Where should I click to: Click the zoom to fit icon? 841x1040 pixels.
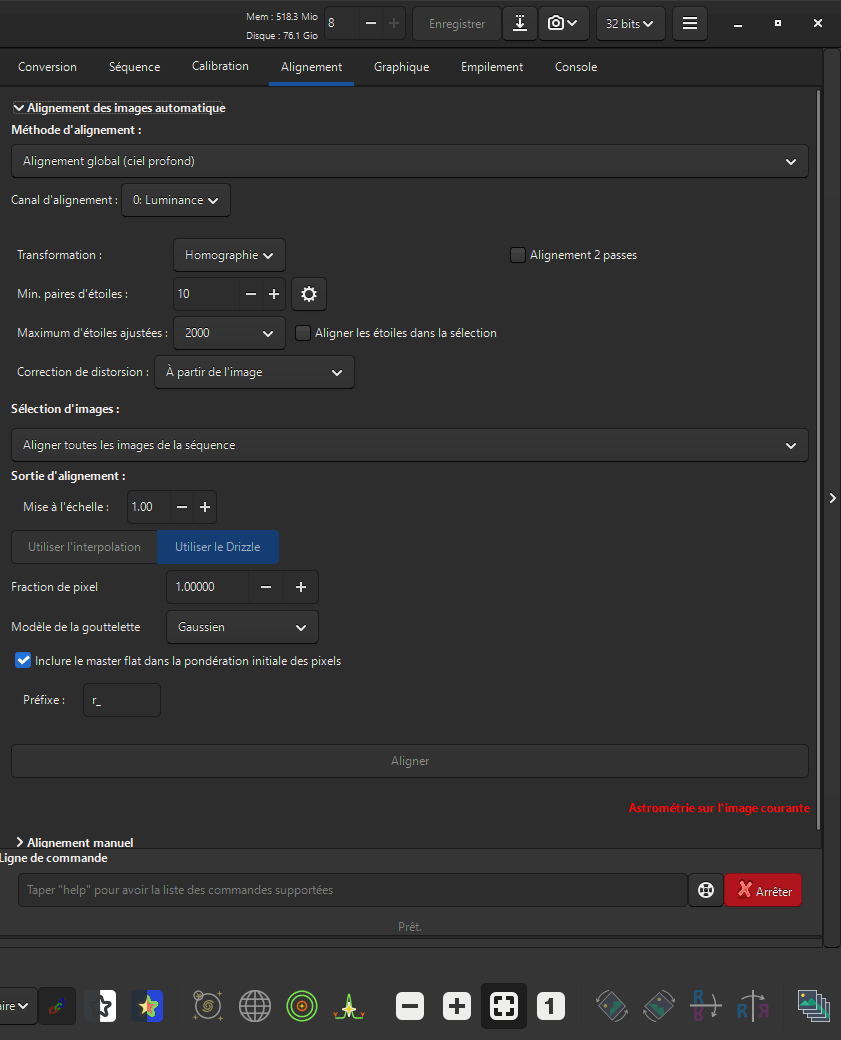pos(503,1006)
